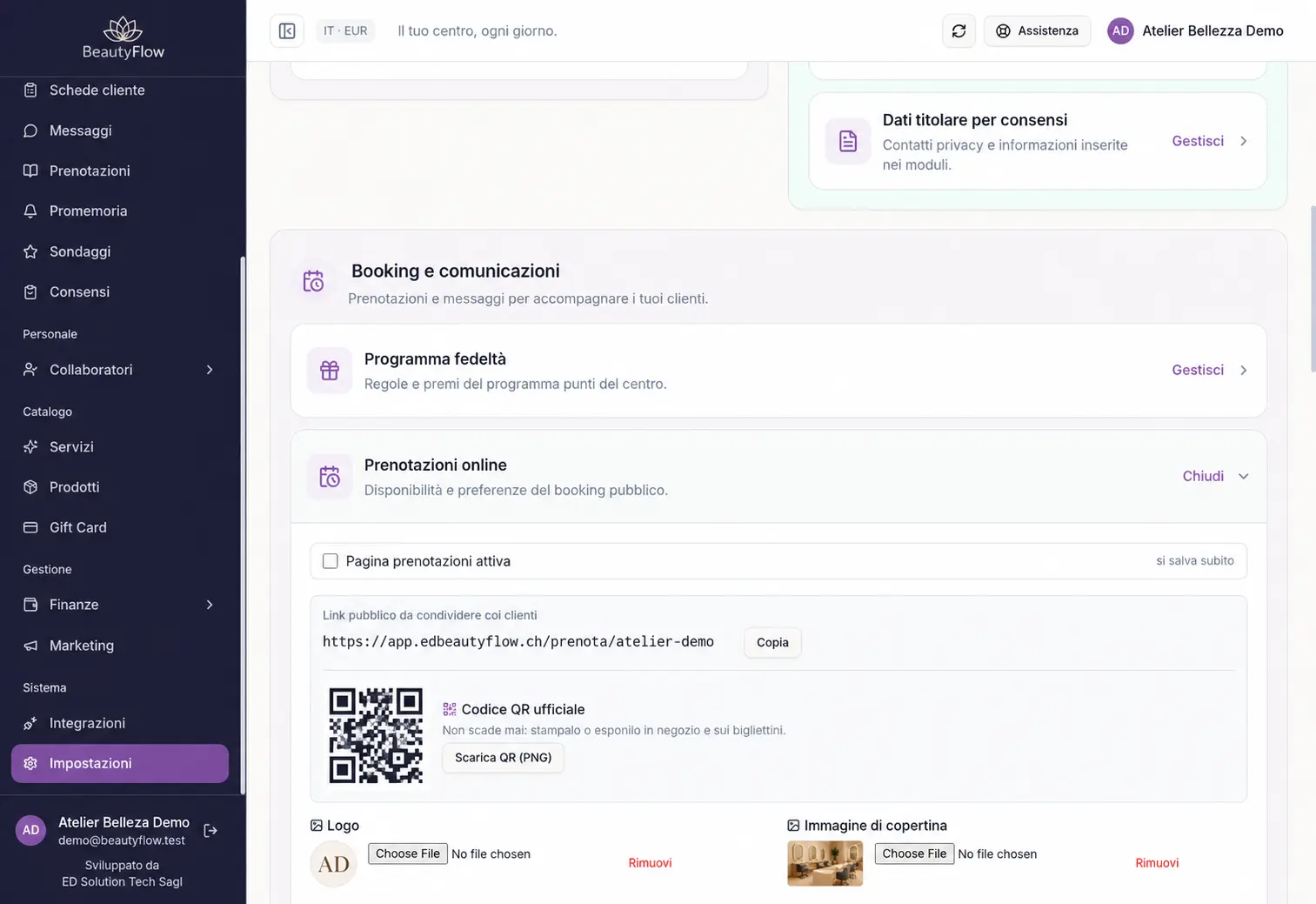
Task: Click the Assistenza button
Action: [1037, 31]
